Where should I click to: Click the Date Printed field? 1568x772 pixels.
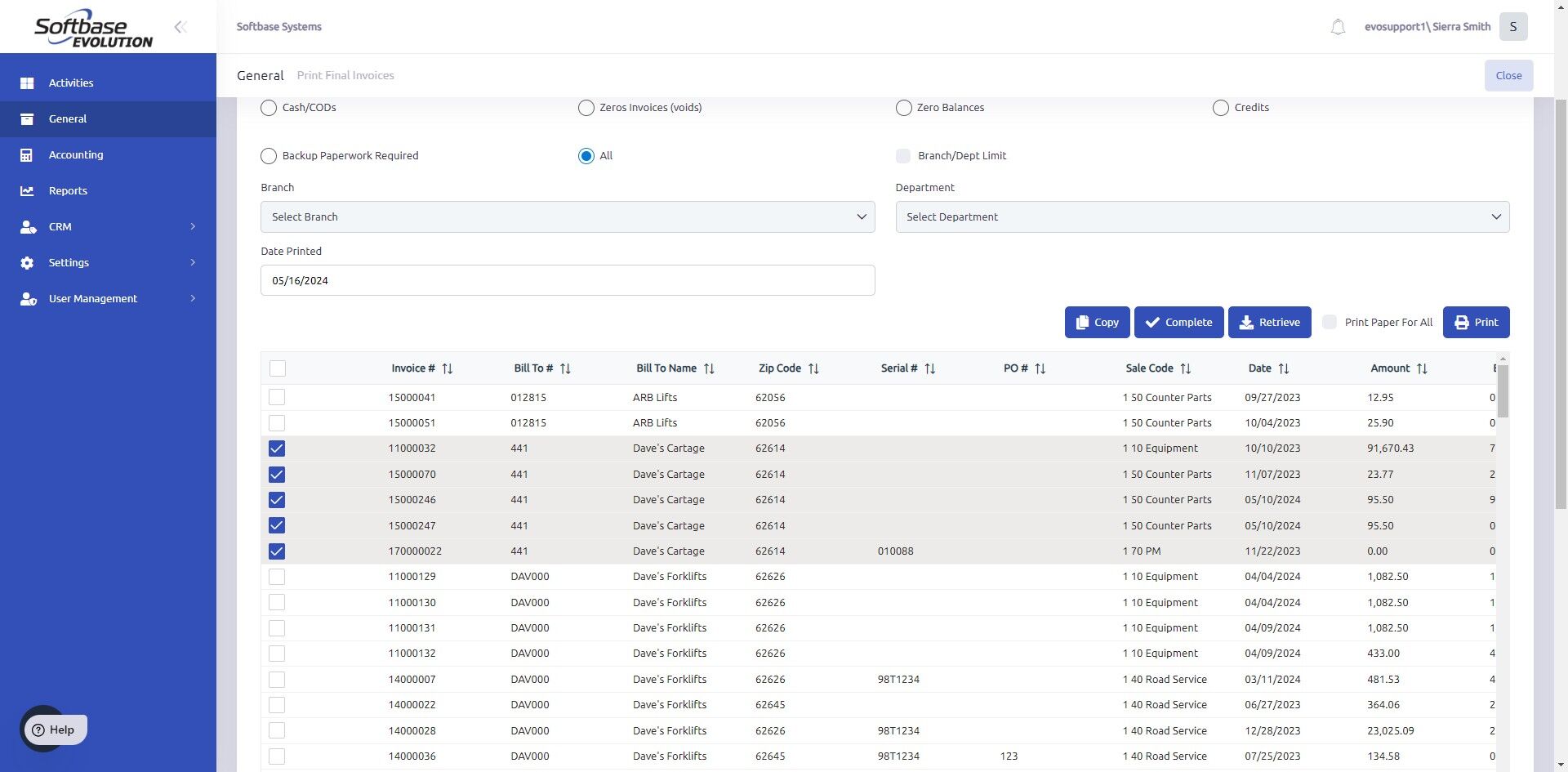(x=568, y=279)
